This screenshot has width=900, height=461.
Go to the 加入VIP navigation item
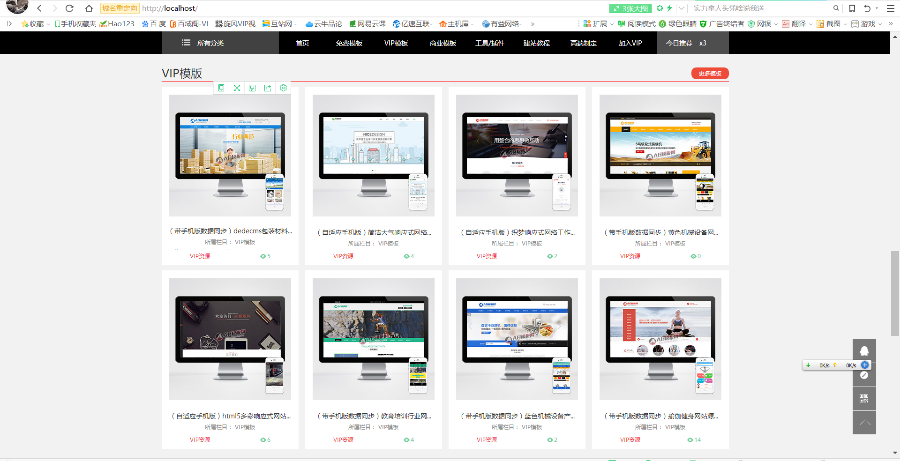[630, 43]
